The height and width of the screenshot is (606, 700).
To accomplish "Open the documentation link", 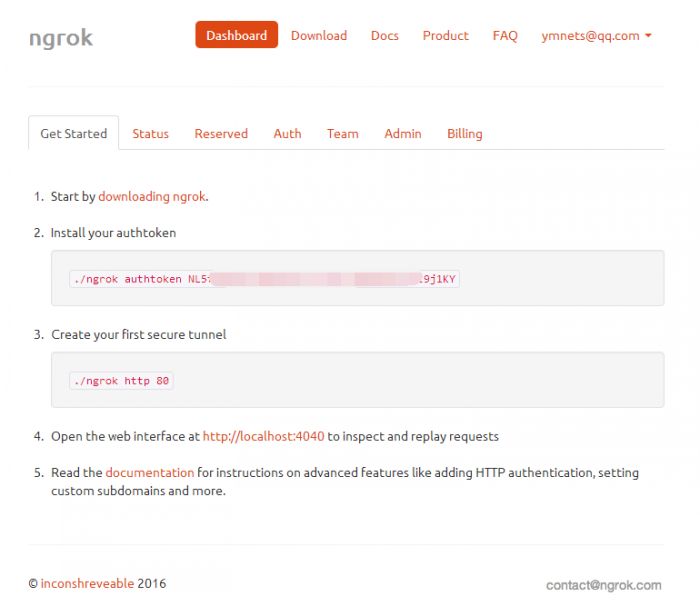I will [x=150, y=472].
